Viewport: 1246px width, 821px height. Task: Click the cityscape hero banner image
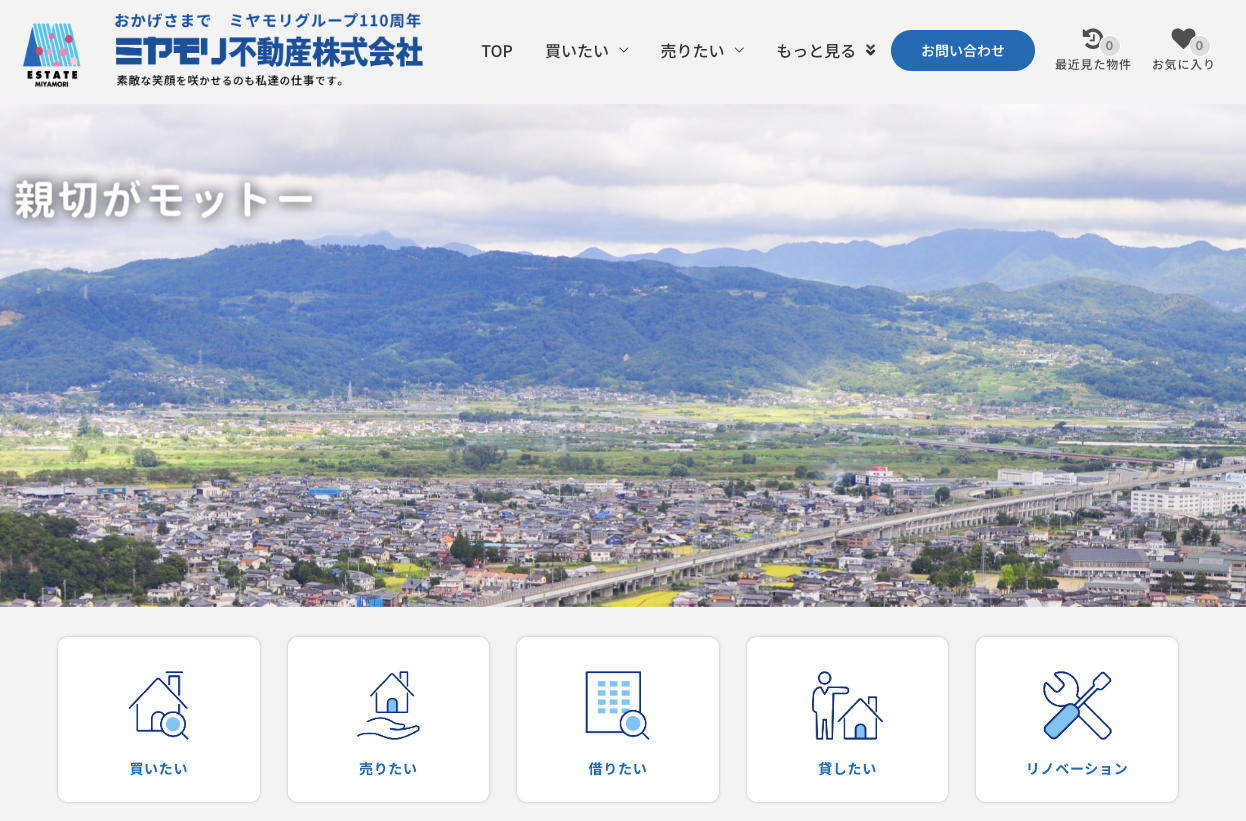[x=623, y=360]
